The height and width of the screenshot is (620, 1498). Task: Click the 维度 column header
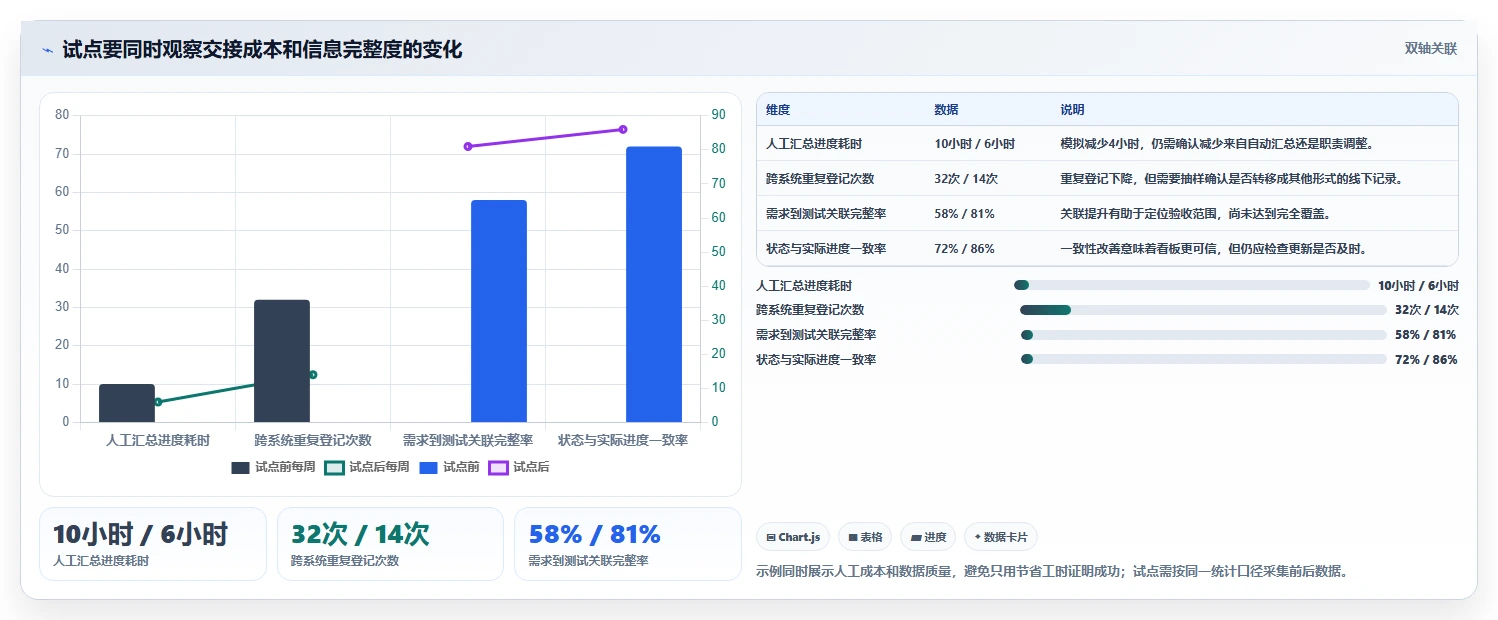[778, 110]
